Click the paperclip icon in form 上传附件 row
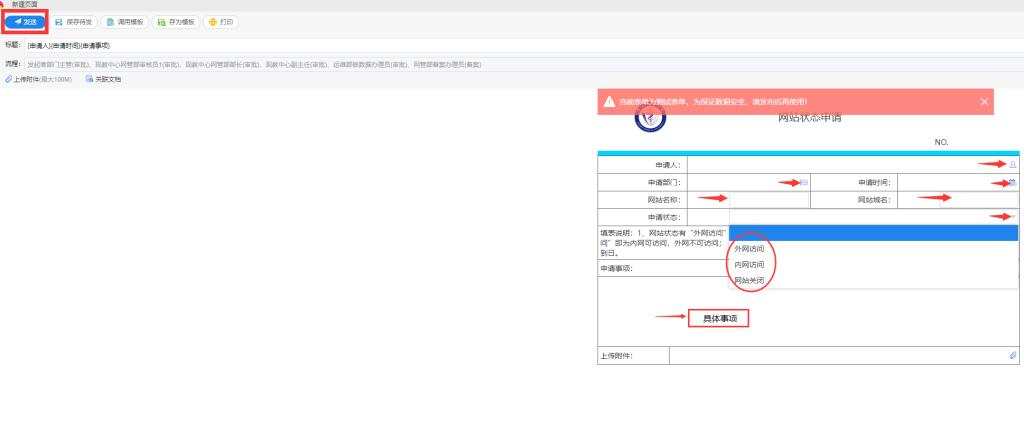The image size is (1024, 427). pos(1012,355)
